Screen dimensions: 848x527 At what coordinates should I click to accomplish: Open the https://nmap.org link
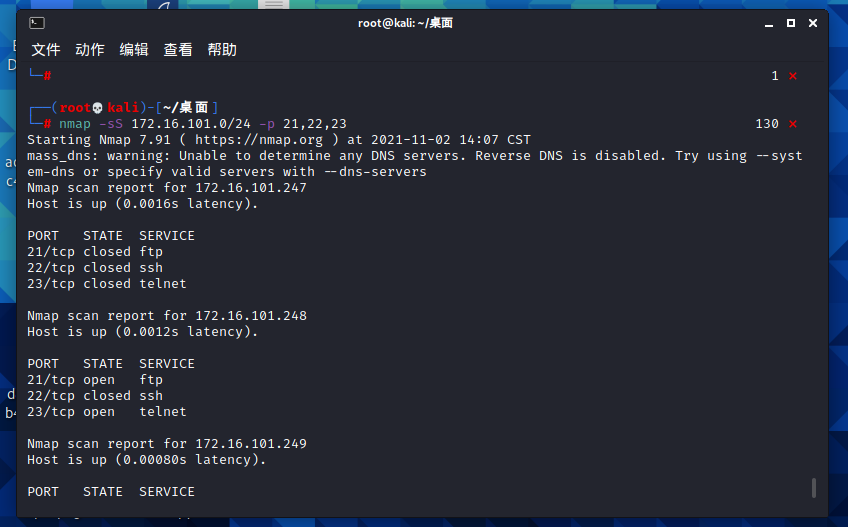click(x=259, y=140)
